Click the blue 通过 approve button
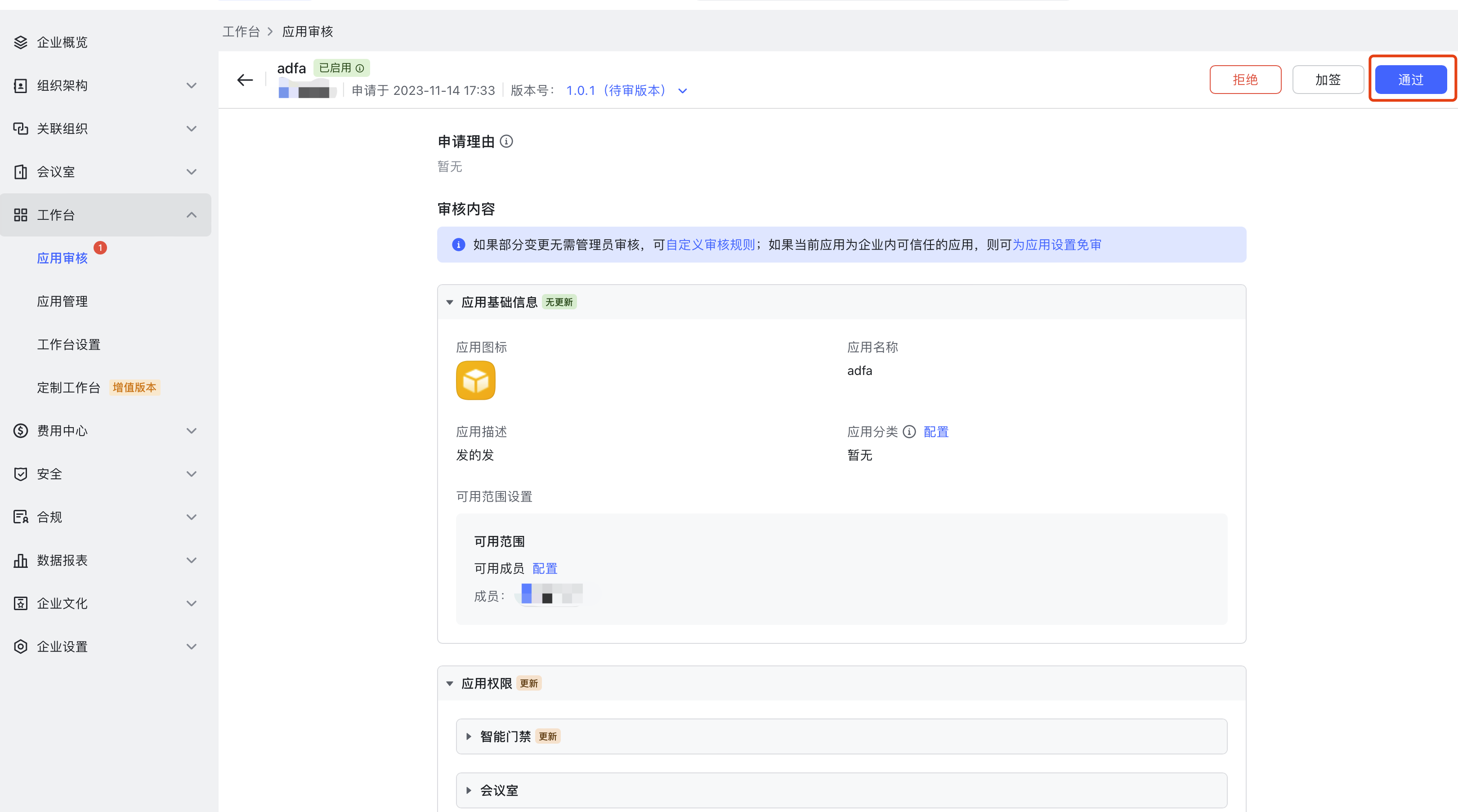The width and height of the screenshot is (1458, 812). (x=1411, y=80)
